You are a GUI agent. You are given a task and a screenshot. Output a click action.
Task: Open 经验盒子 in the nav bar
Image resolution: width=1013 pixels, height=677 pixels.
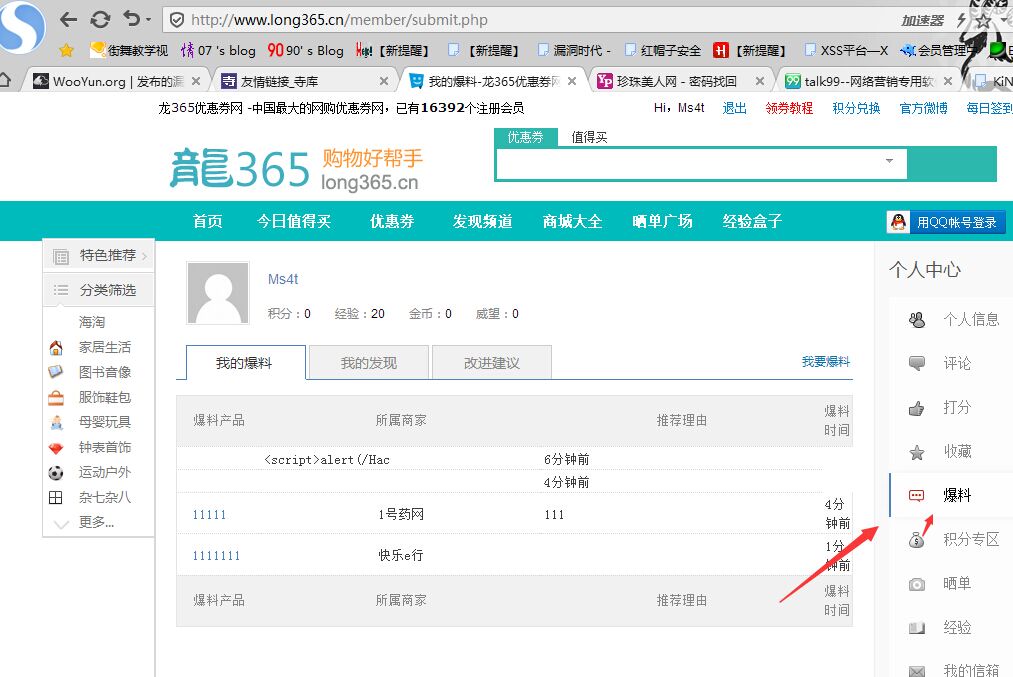pyautogui.click(x=752, y=222)
